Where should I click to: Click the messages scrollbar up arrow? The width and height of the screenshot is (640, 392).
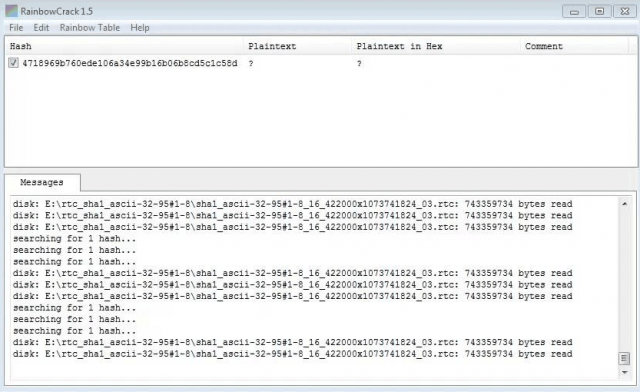tap(624, 203)
